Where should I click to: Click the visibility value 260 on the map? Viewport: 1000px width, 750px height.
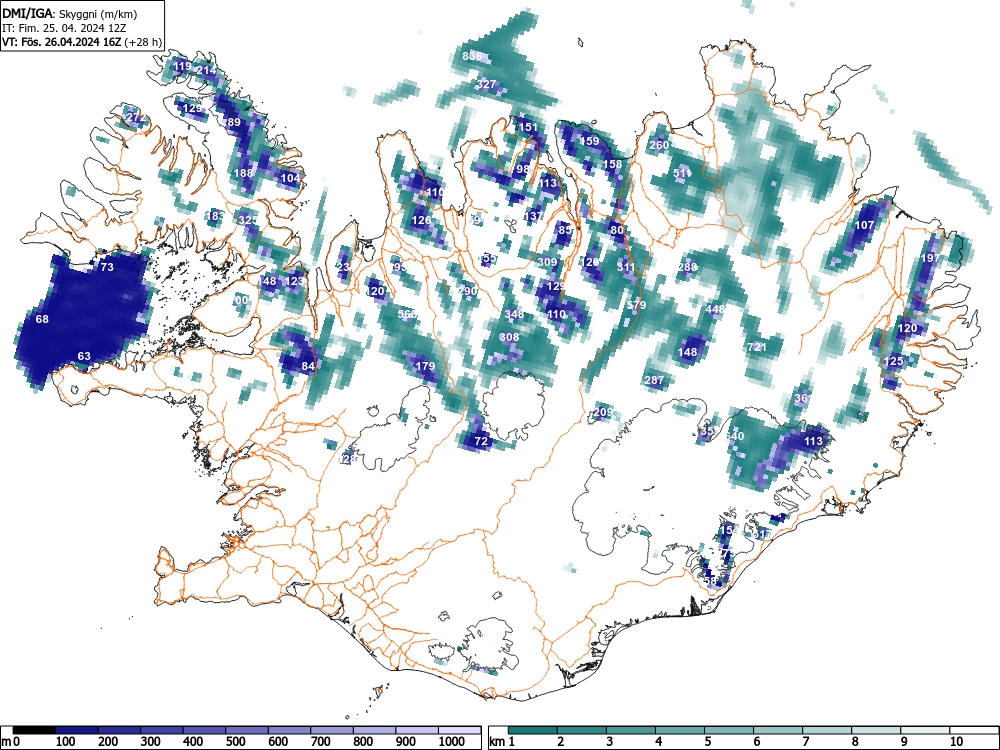coord(659,145)
